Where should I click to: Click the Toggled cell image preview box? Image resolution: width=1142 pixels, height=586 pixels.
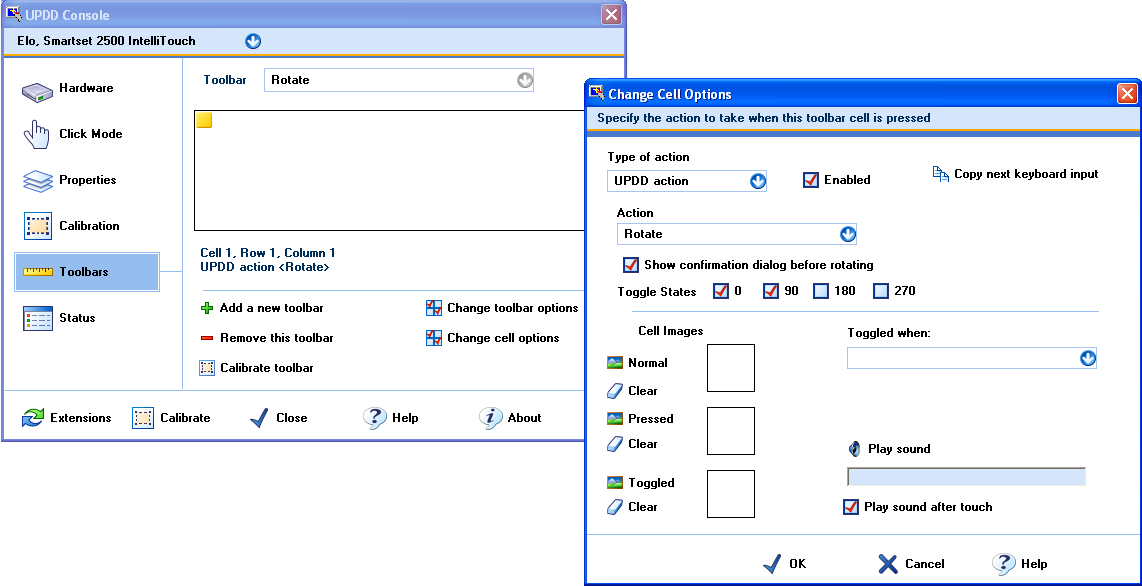(x=731, y=494)
